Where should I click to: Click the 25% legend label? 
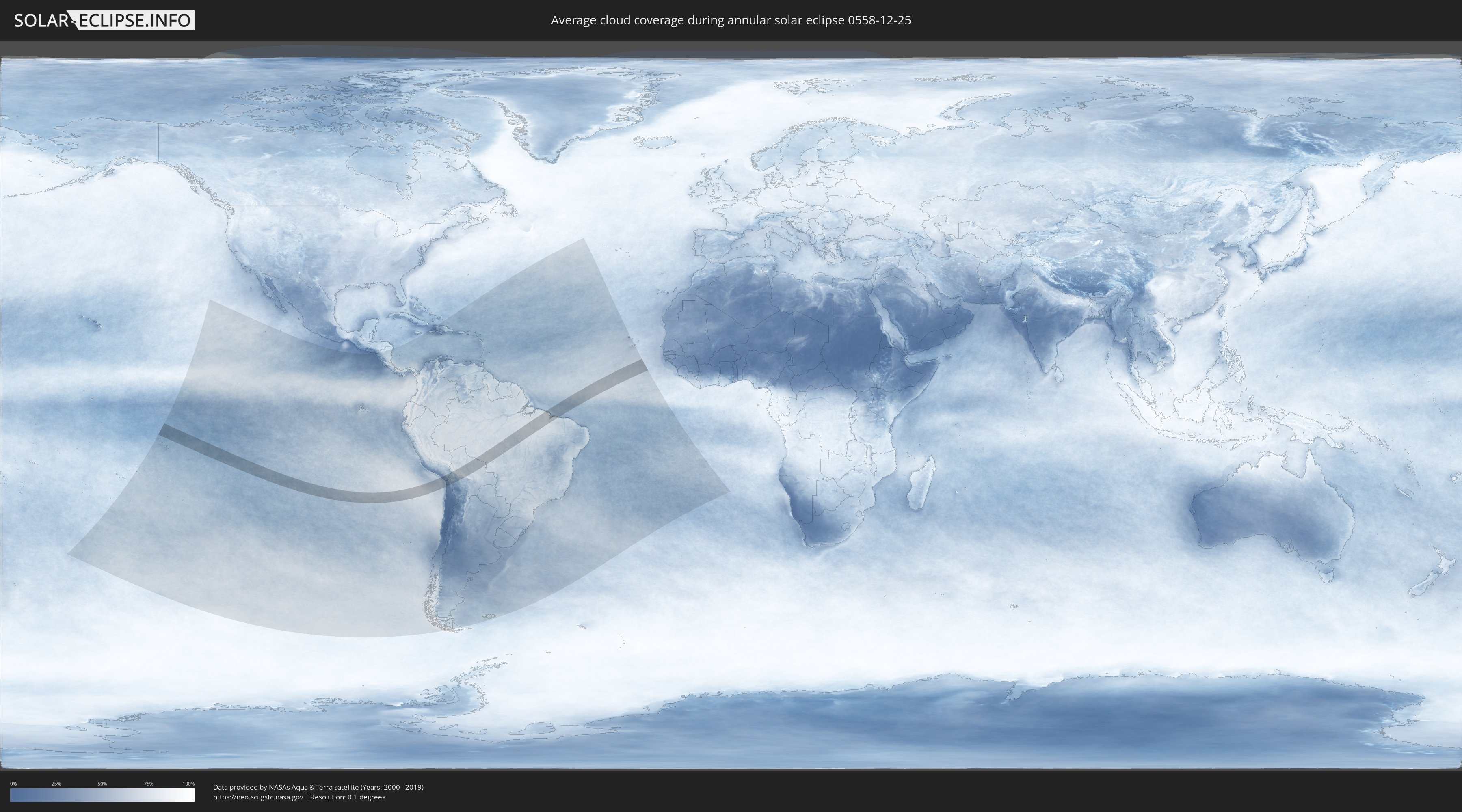click(56, 784)
